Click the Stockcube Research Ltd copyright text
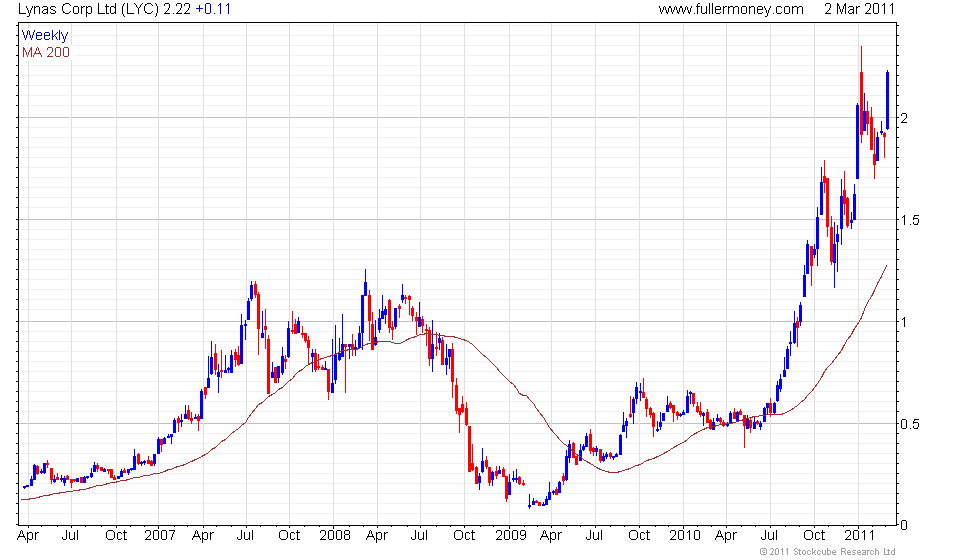980x560 pixels. click(828, 552)
